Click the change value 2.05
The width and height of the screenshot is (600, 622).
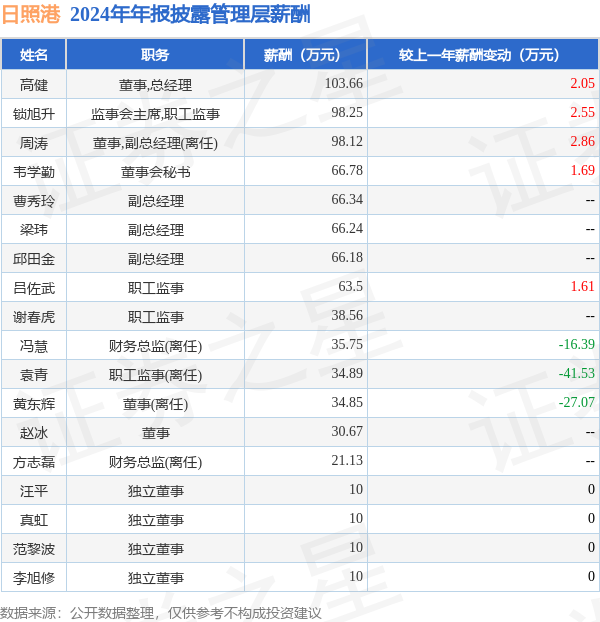pyautogui.click(x=582, y=83)
